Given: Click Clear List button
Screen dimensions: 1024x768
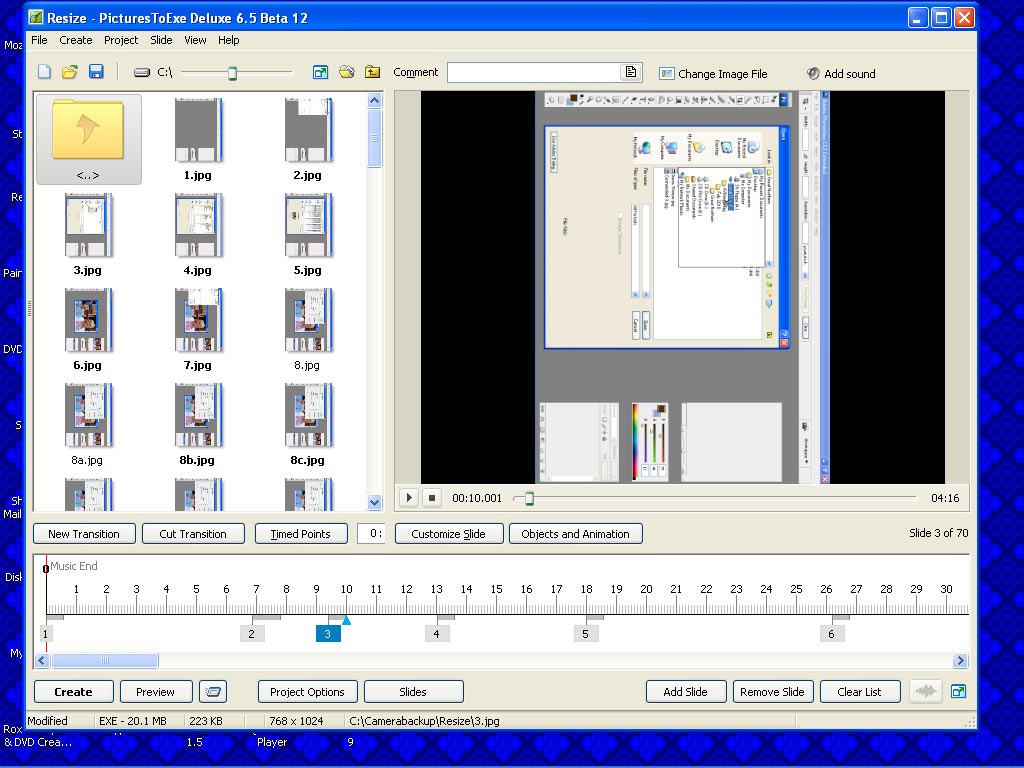Looking at the screenshot, I should (860, 692).
